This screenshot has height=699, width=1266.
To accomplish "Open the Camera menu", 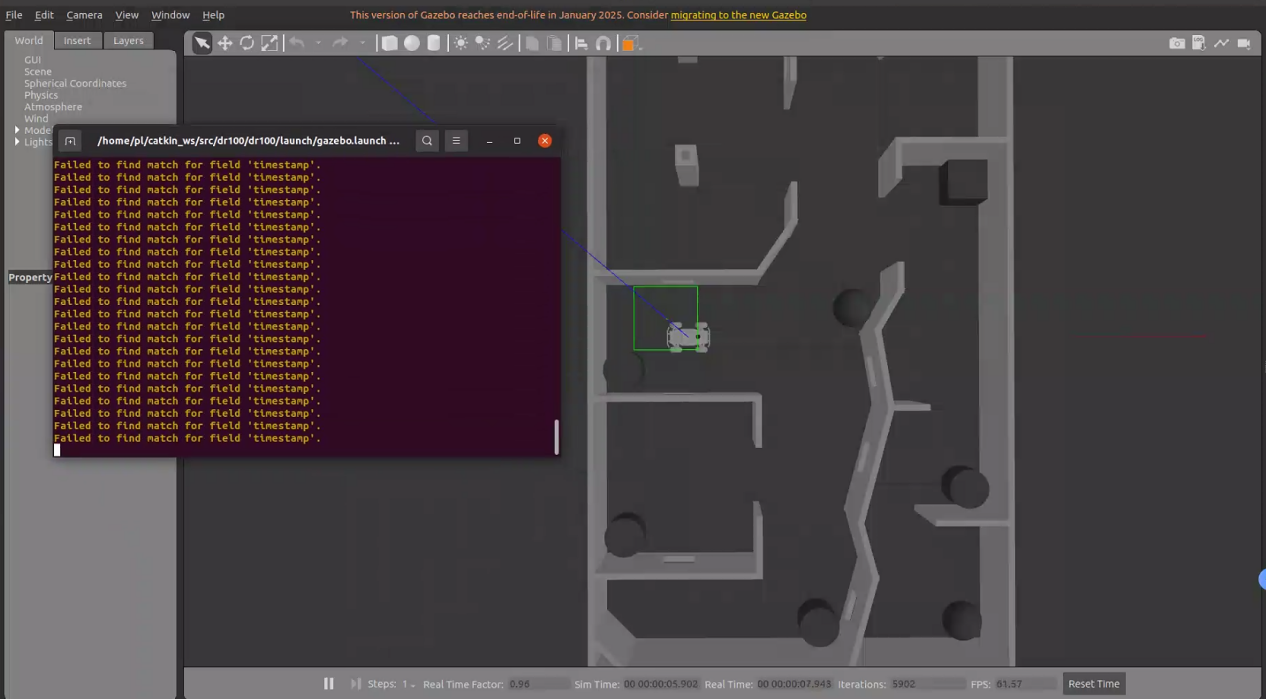I will click(84, 15).
